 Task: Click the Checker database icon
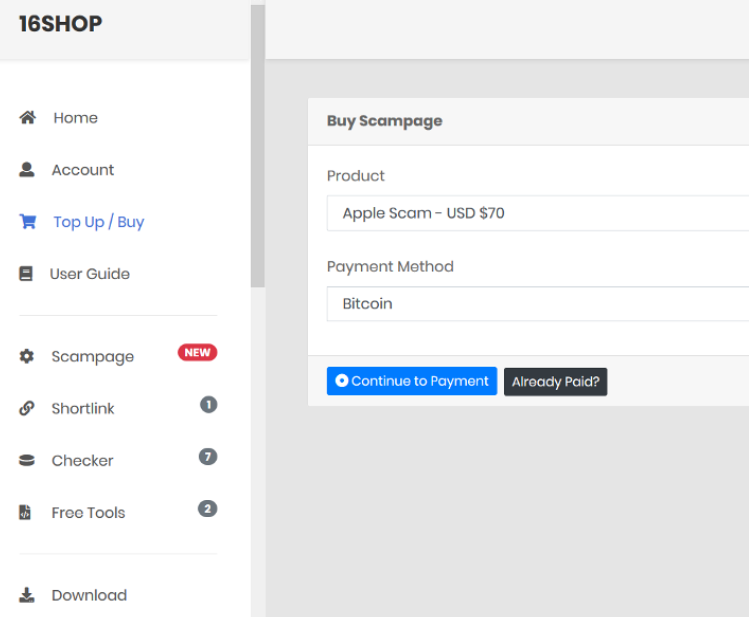click(x=27, y=461)
